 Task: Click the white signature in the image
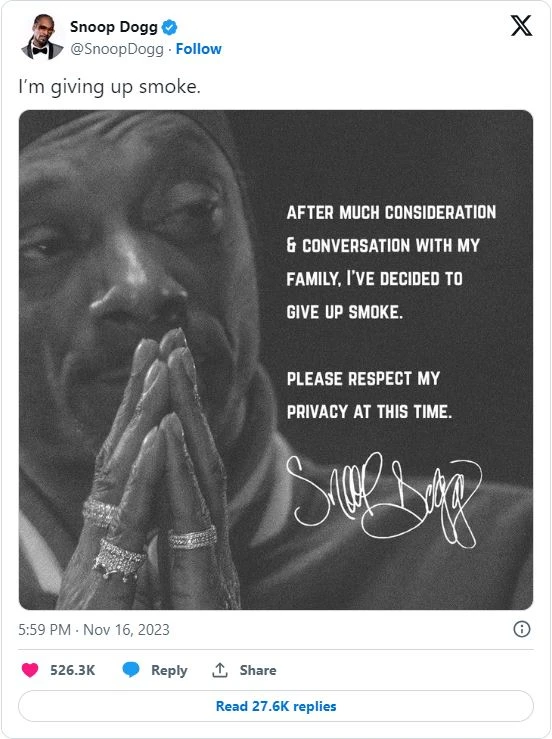tap(384, 501)
